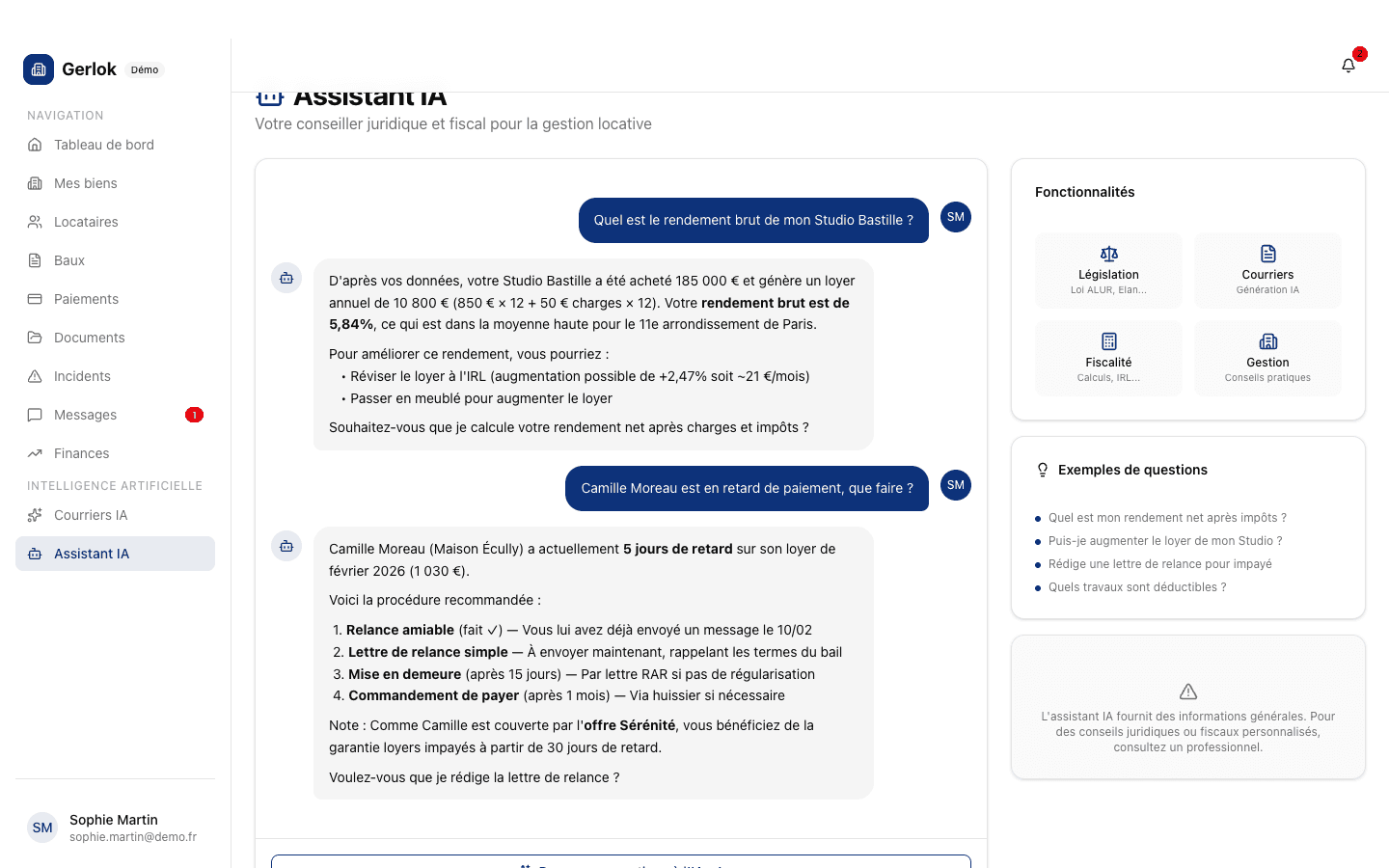Select the Mes biens properties icon

tap(35, 182)
